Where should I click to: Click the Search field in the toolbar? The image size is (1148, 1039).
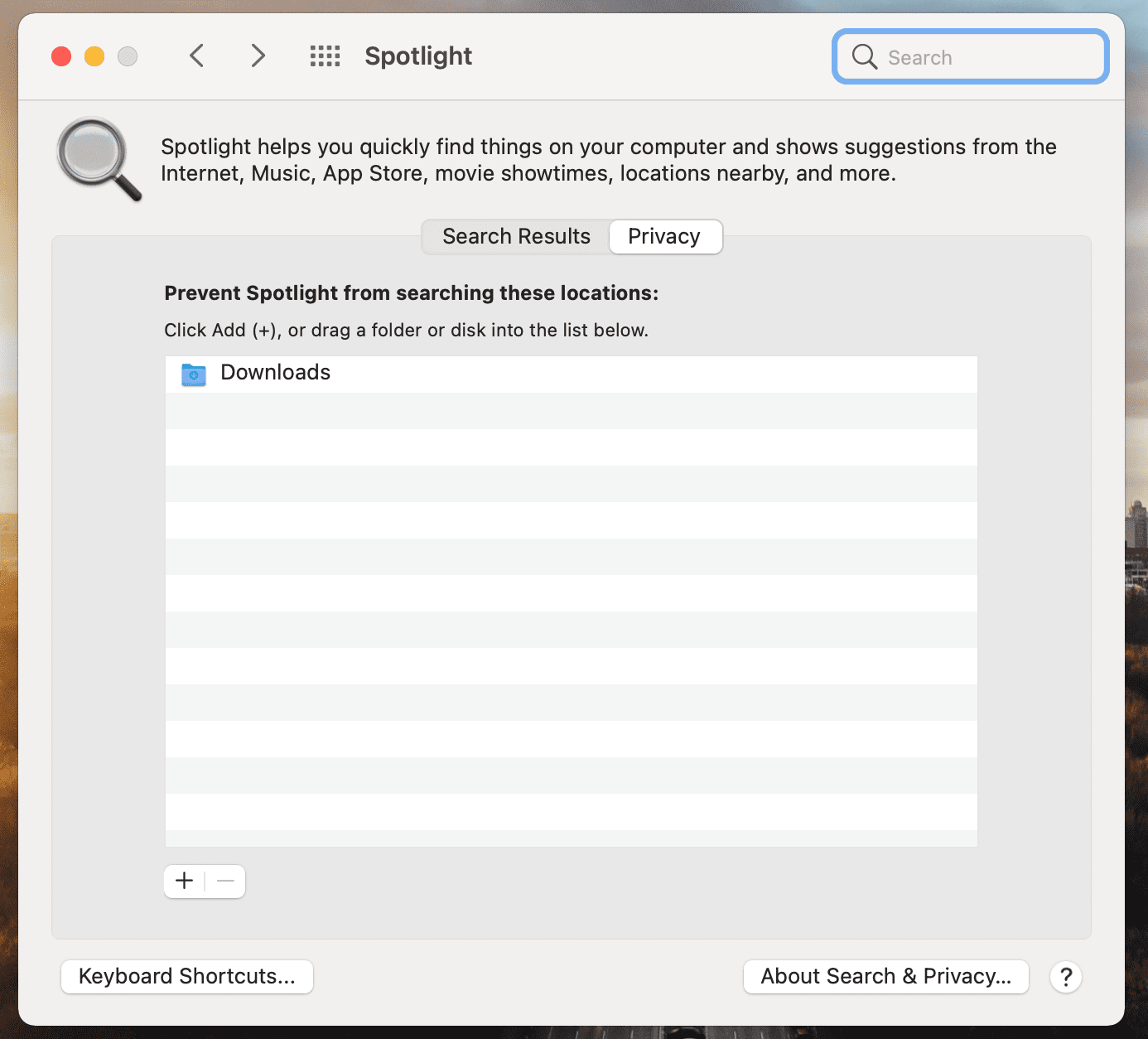pos(970,56)
